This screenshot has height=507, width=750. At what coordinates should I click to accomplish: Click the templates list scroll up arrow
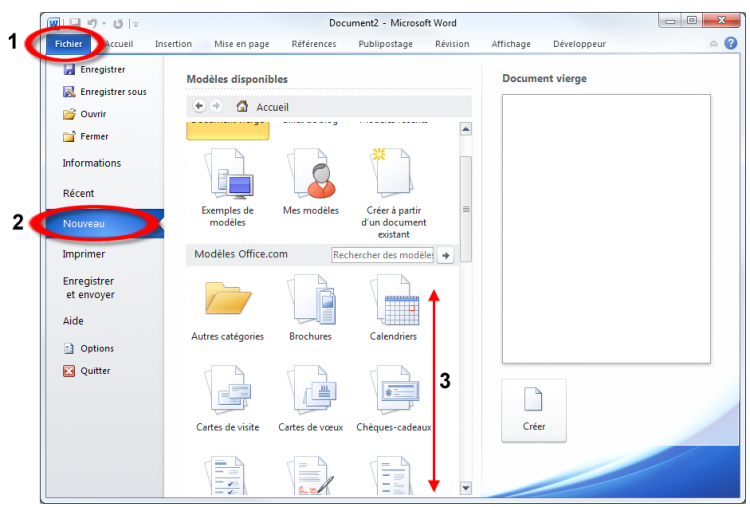click(465, 129)
